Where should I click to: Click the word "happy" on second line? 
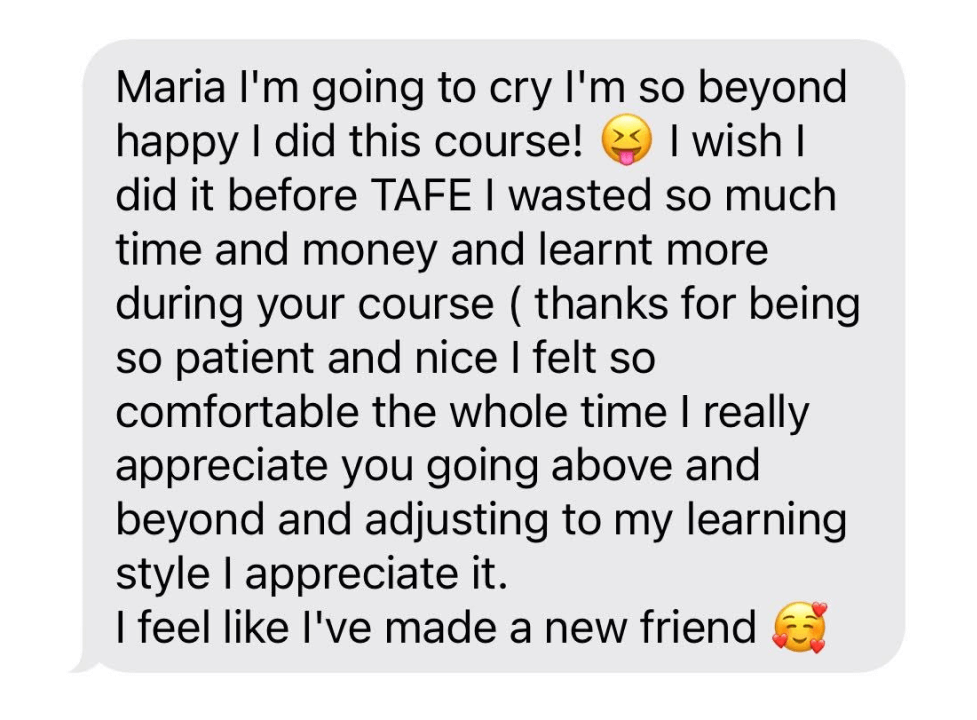point(177,143)
